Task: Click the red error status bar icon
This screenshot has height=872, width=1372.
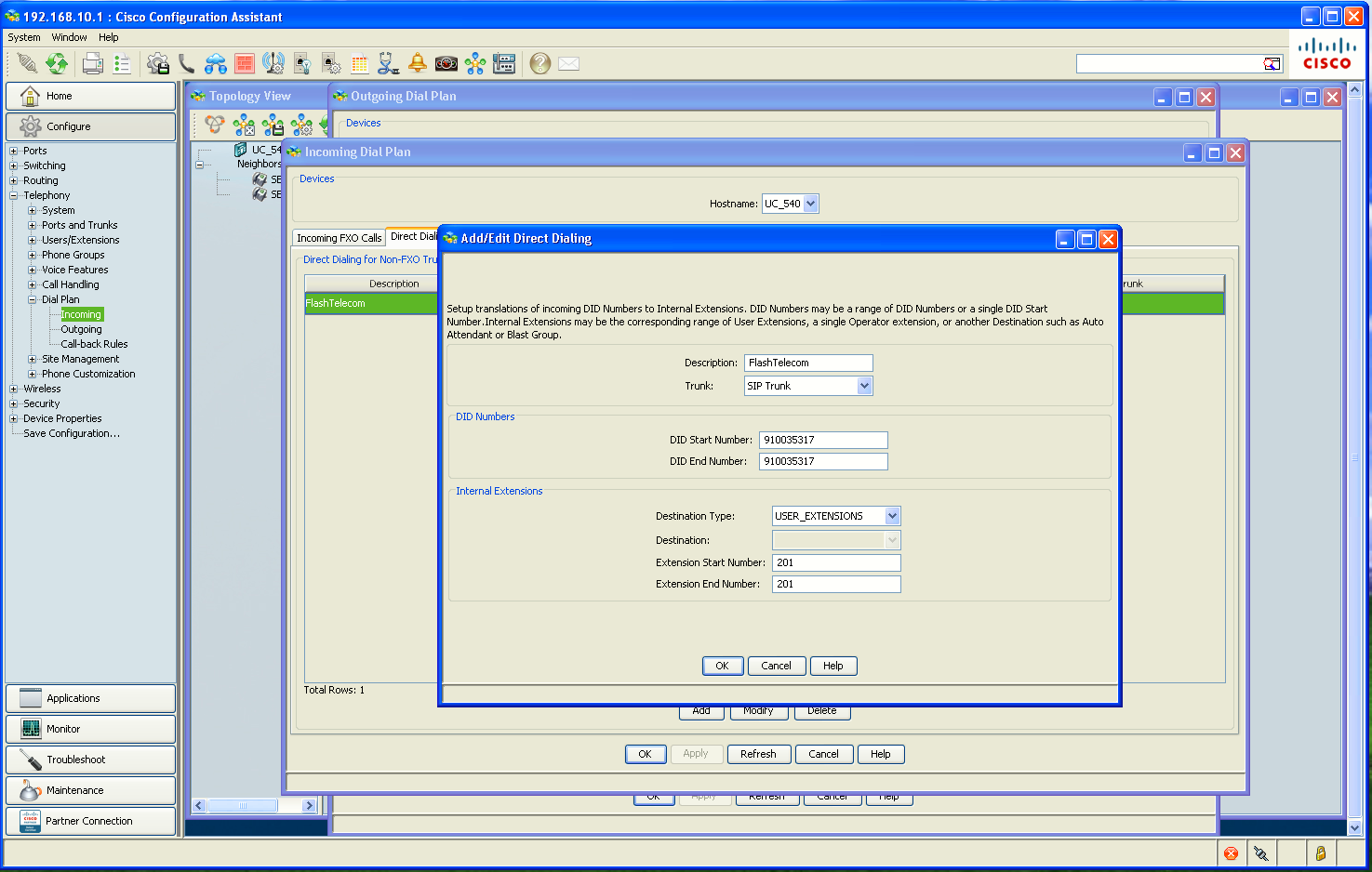Action: tap(1231, 853)
